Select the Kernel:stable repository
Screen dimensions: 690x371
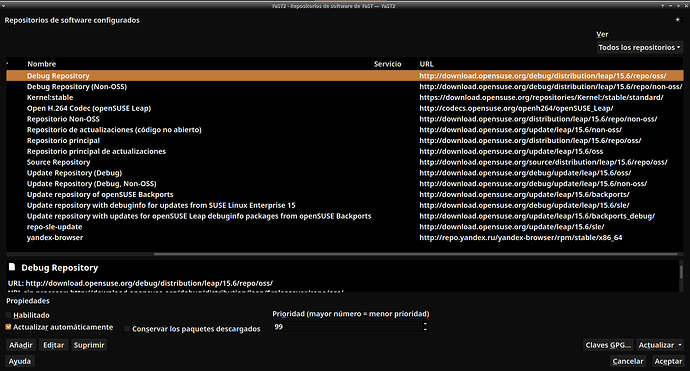pyautogui.click(x=345, y=97)
